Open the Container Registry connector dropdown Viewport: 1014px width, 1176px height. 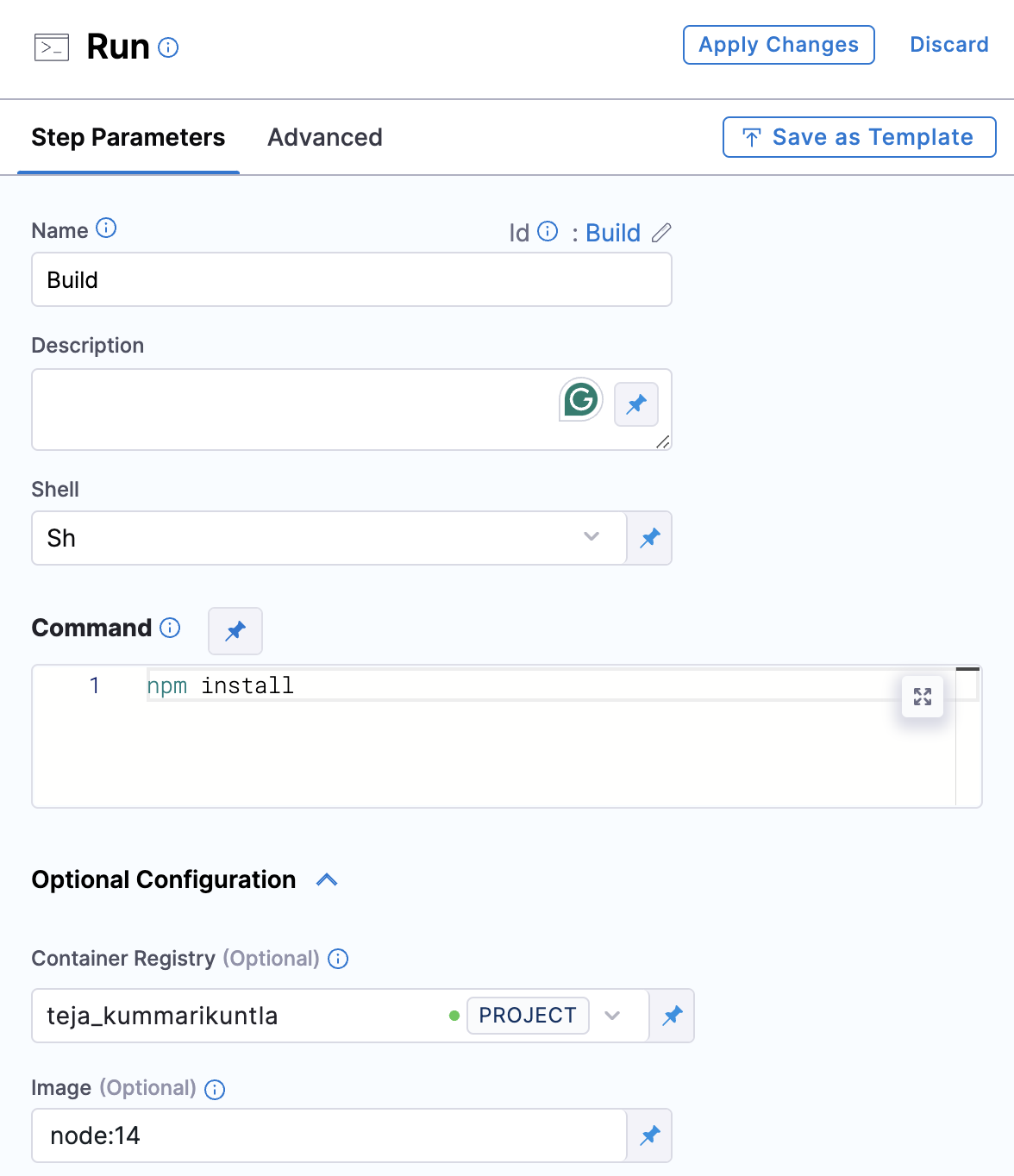click(612, 1016)
